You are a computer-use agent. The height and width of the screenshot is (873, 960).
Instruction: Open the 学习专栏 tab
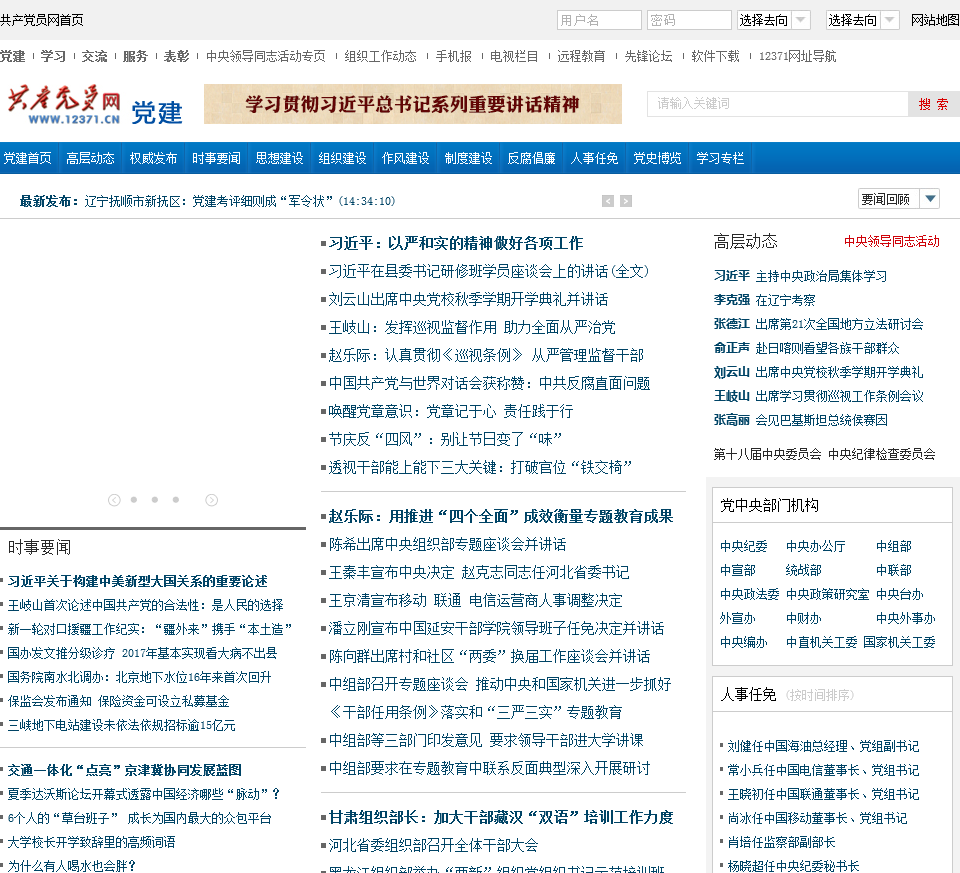click(x=720, y=159)
